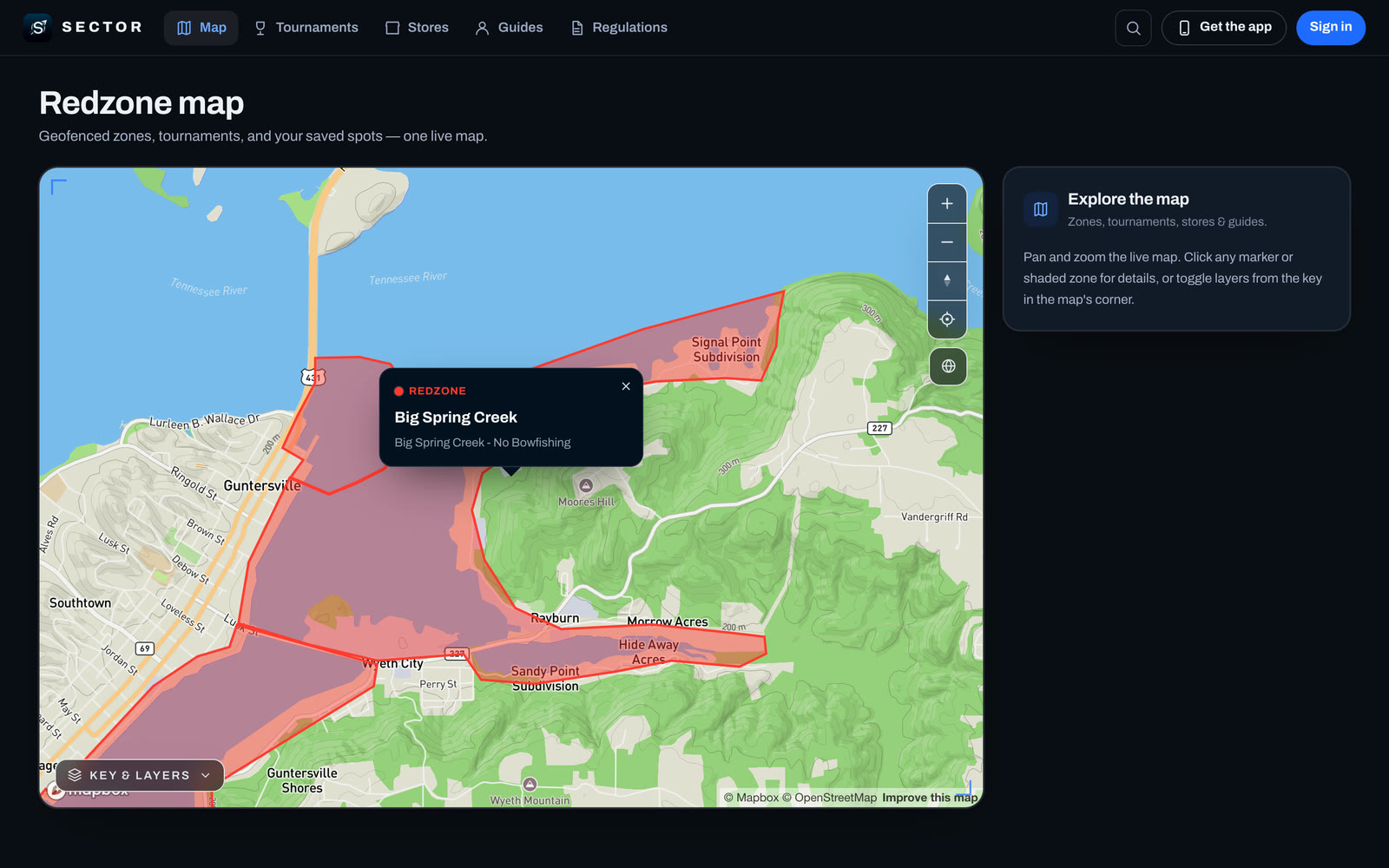Click the Big Spring Creek popup title
This screenshot has height=868, width=1389.
tap(456, 418)
